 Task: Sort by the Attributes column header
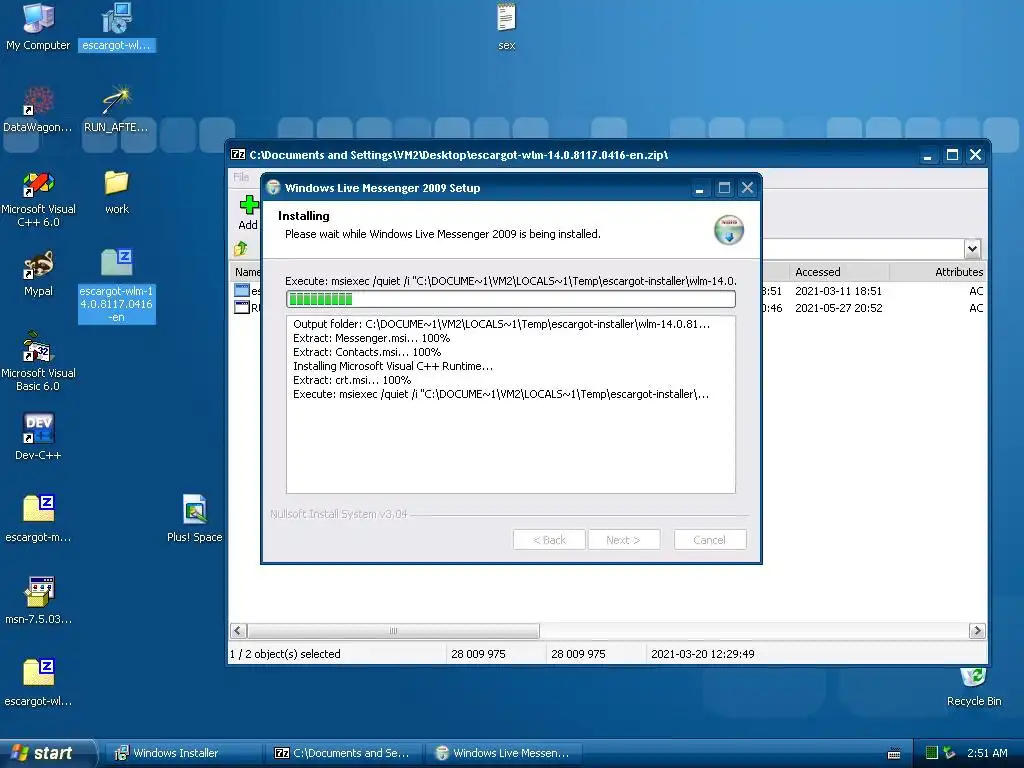pos(938,272)
